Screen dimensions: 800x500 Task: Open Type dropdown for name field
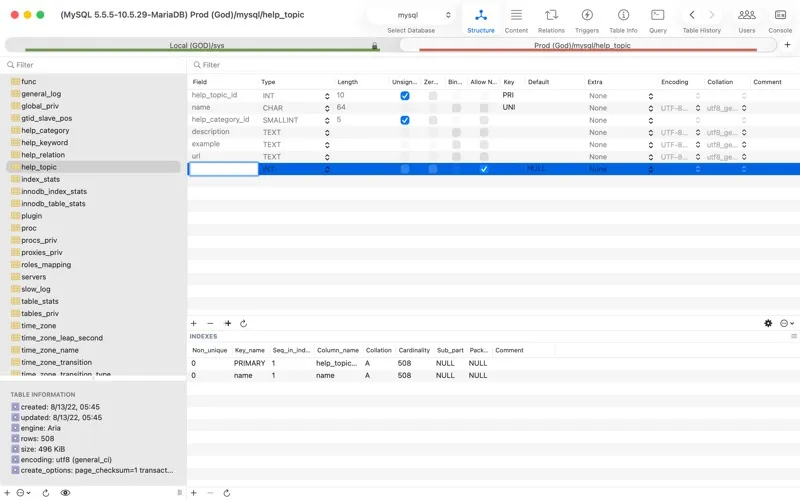[x=327, y=108]
